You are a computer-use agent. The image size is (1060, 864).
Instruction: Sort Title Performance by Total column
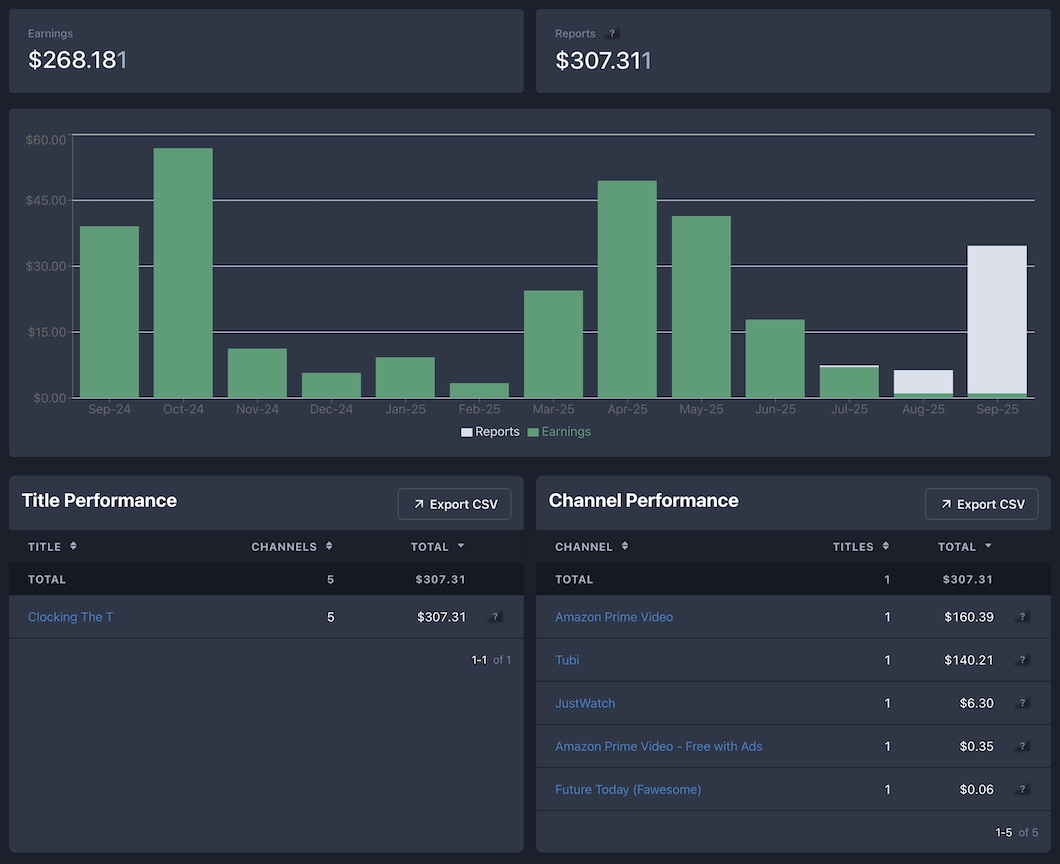pos(437,547)
